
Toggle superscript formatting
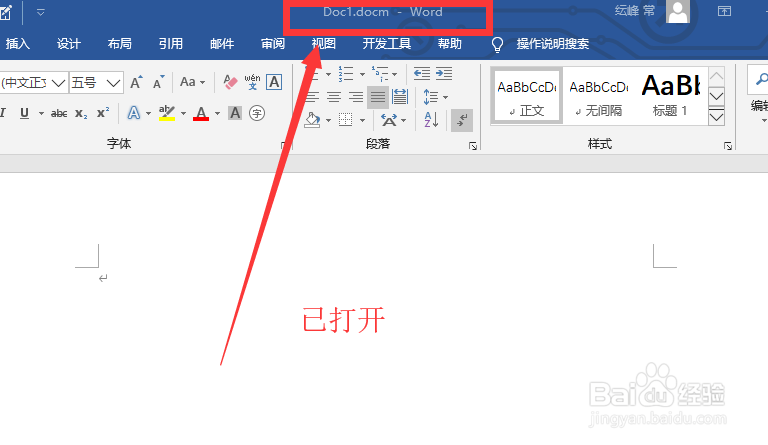pos(103,113)
